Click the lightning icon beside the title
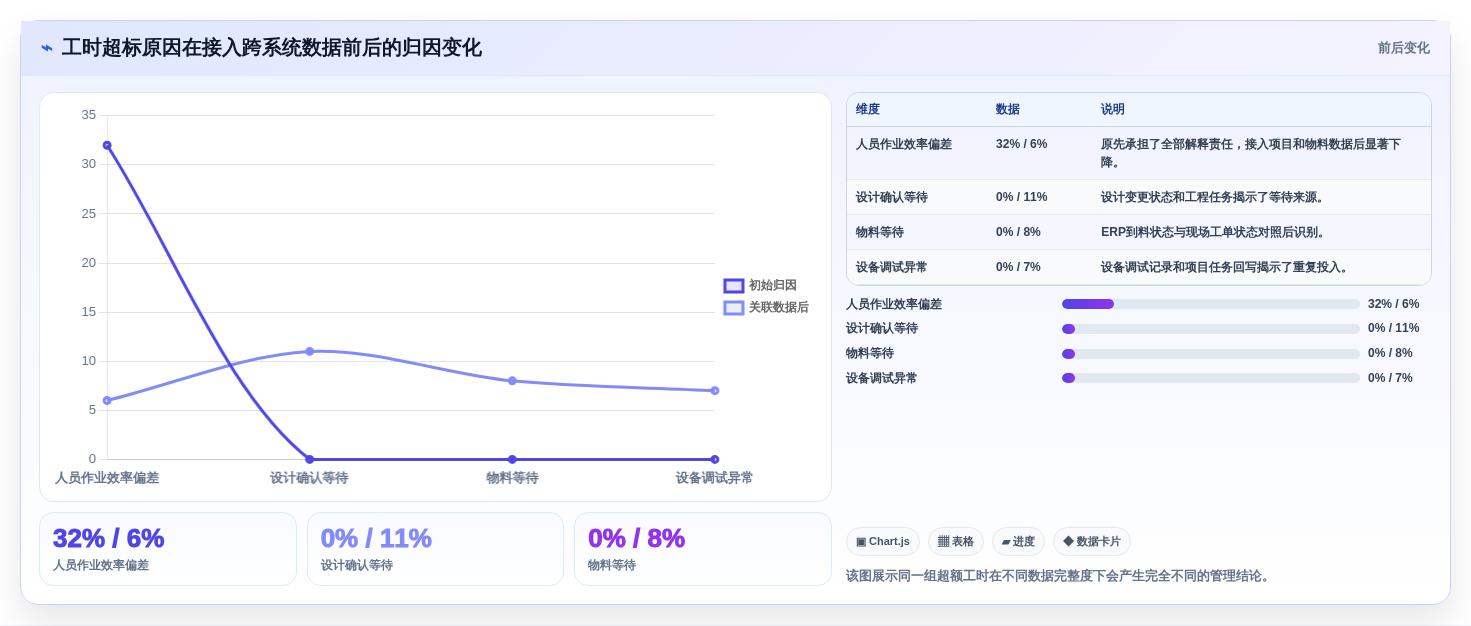This screenshot has width=1471, height=626. (47, 48)
